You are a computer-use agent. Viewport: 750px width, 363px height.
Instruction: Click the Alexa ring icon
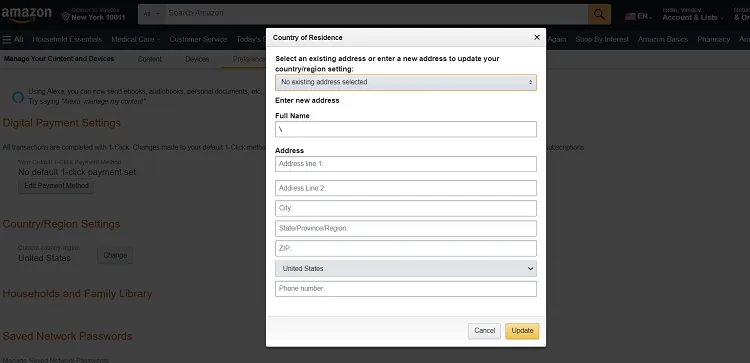tap(18, 98)
